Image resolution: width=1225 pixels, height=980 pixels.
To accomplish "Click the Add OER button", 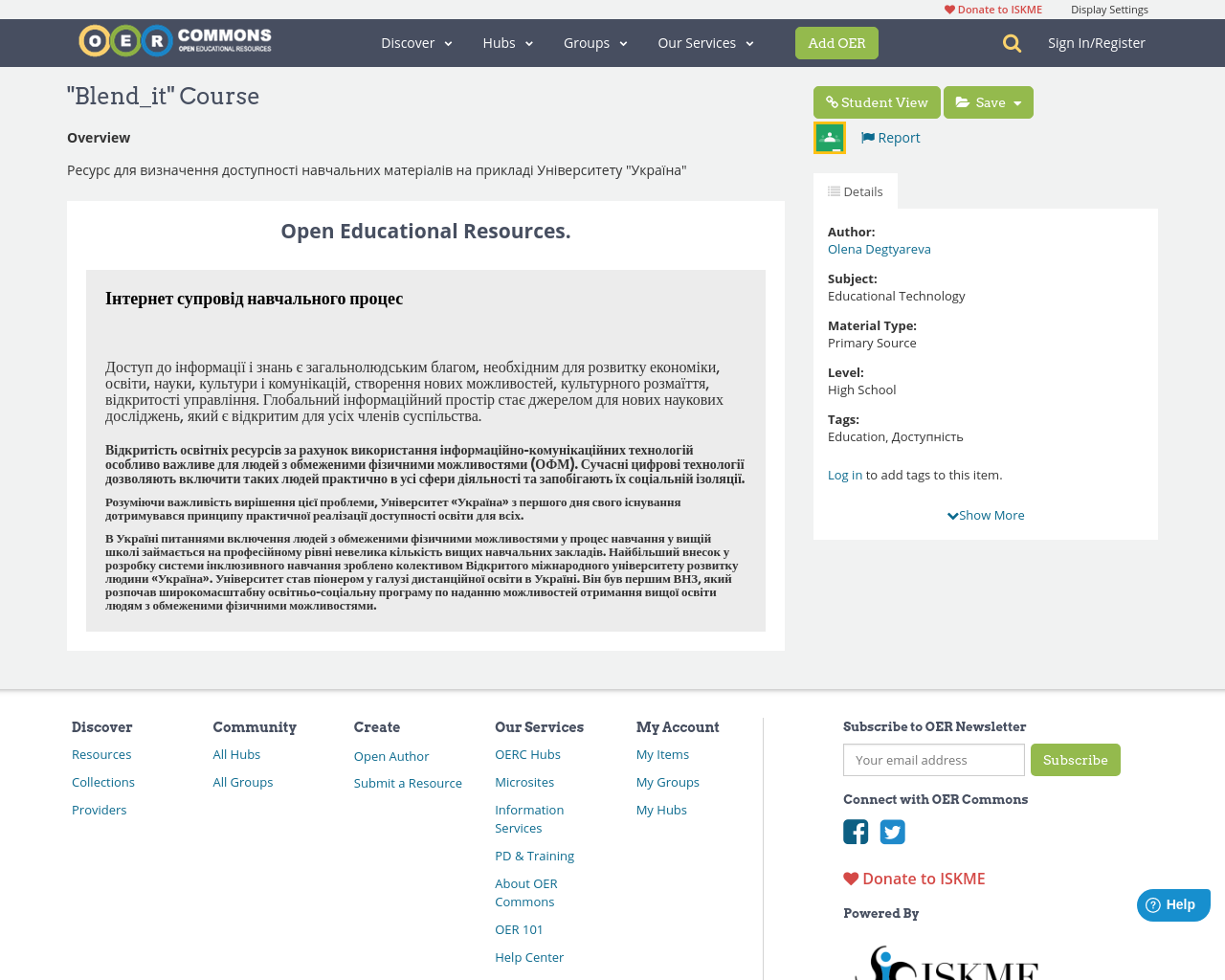I will [x=836, y=42].
